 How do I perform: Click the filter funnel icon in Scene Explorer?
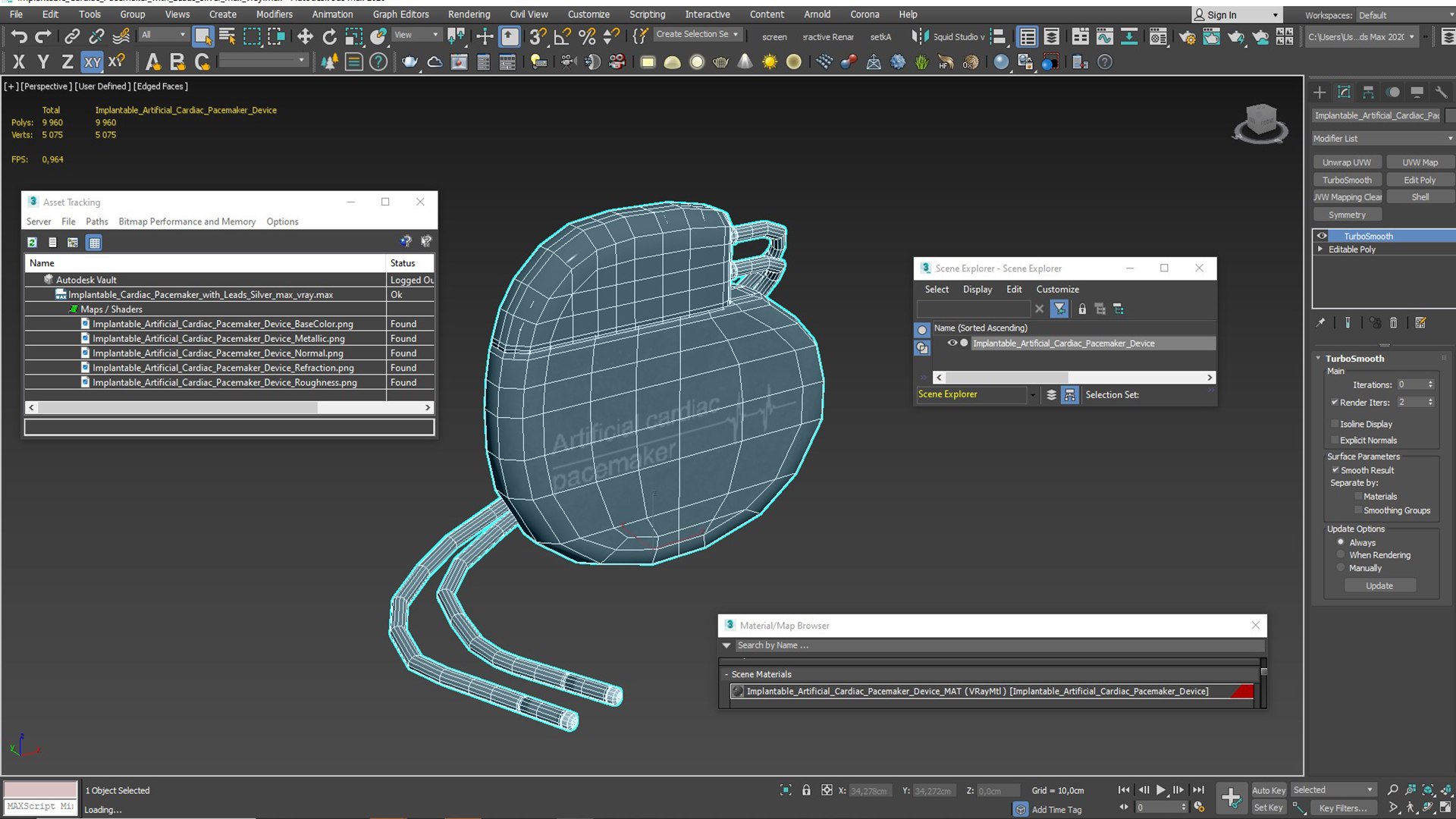point(1059,309)
